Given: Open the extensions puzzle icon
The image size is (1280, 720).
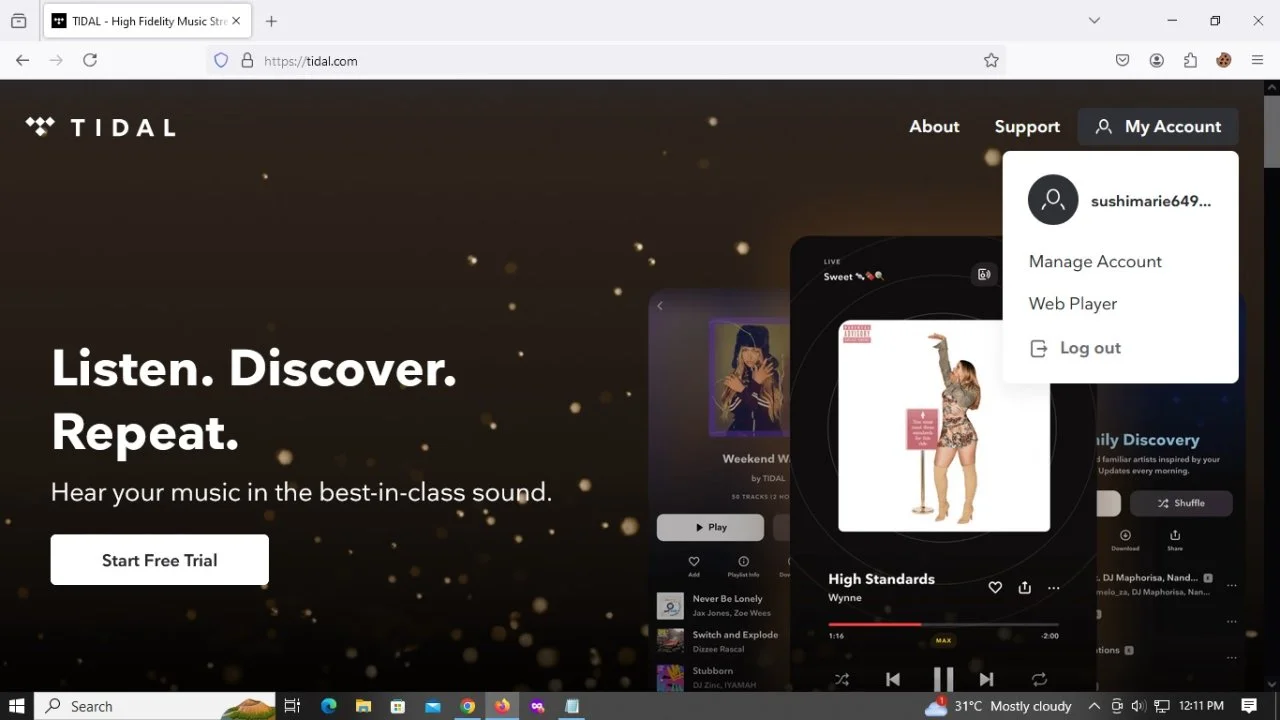Looking at the screenshot, I should tap(1190, 60).
